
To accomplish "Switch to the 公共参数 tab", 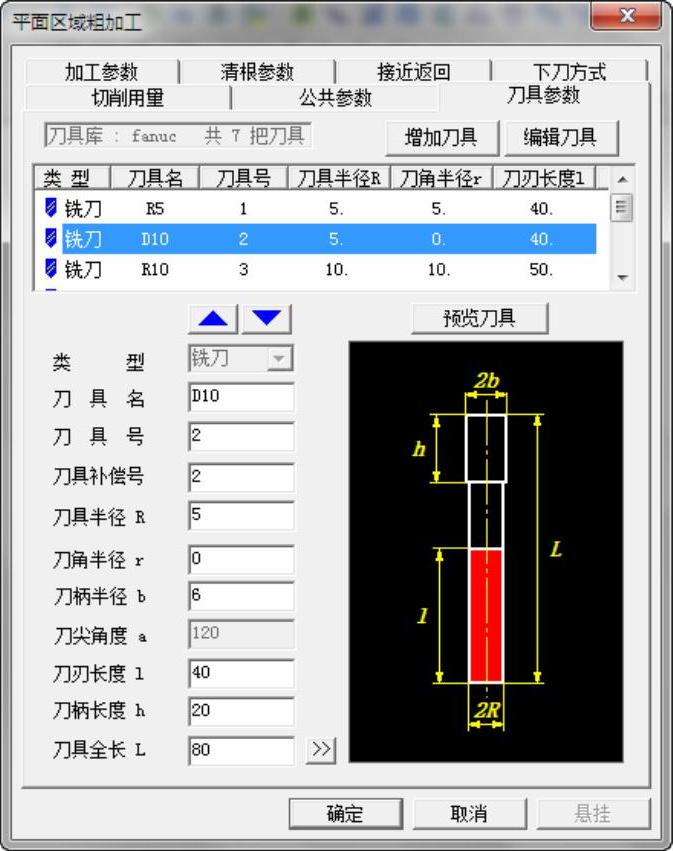I will (335, 98).
